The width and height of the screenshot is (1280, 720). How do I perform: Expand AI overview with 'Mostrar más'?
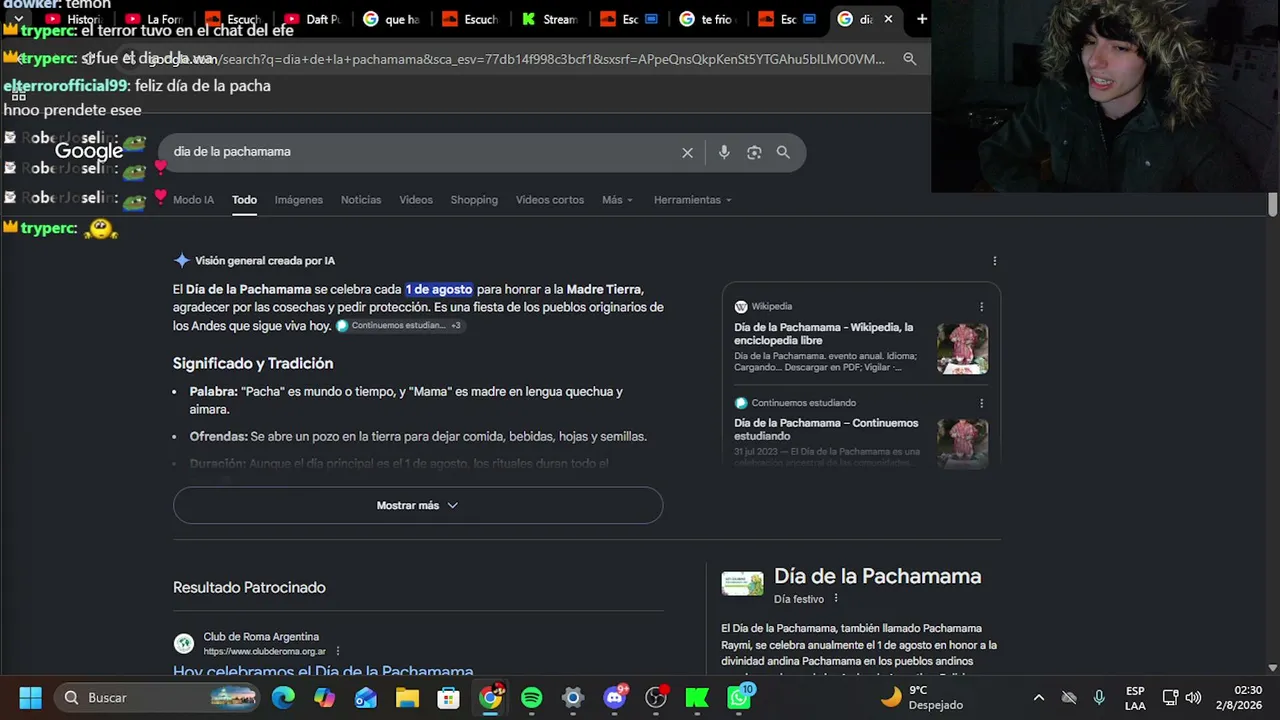tap(418, 505)
